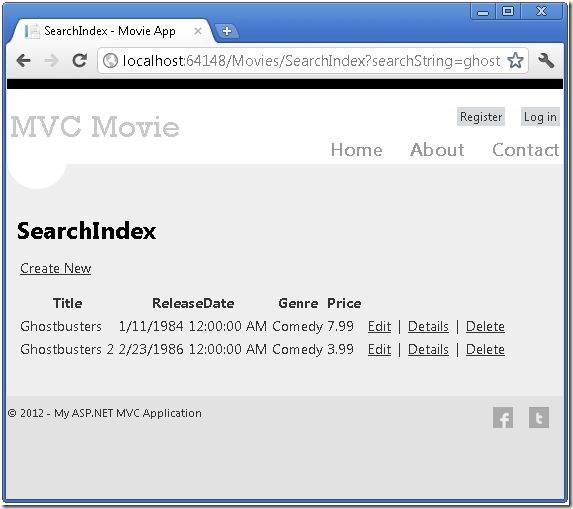
Task: Select the 3.99 price cell
Action: 341,349
